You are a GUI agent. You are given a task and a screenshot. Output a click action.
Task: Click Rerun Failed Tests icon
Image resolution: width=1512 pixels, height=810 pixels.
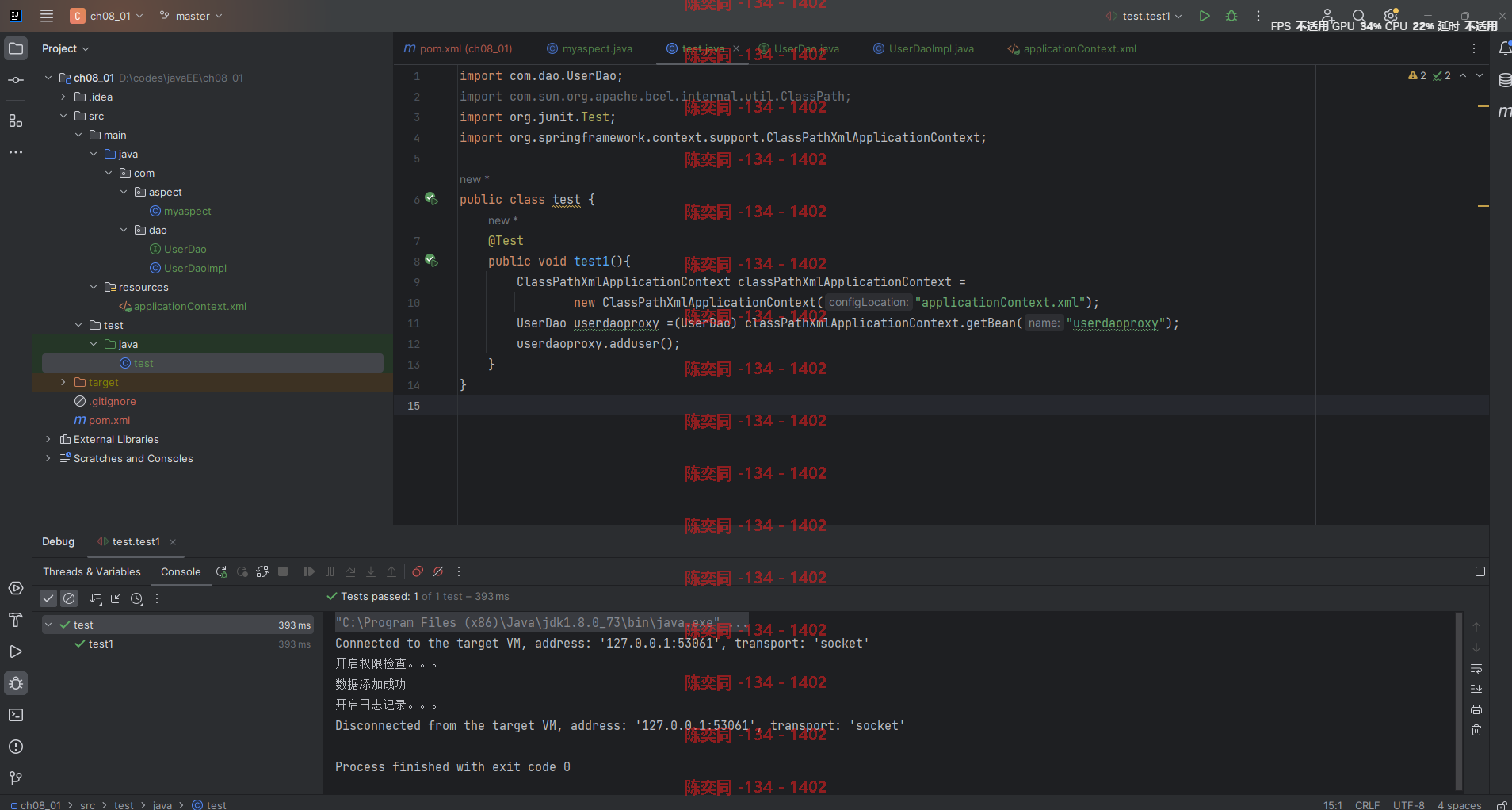point(242,571)
